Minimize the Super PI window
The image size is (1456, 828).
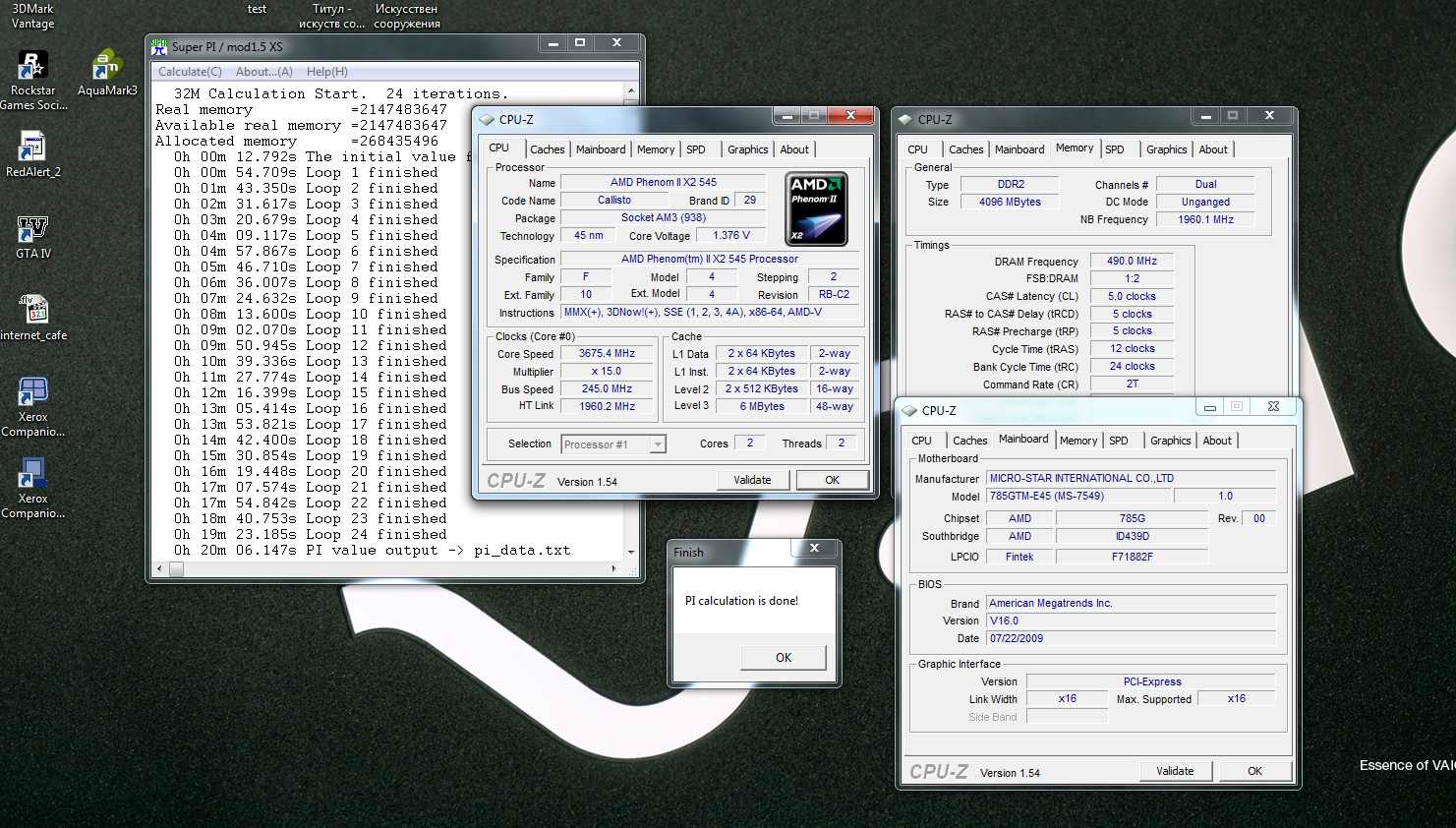[x=553, y=43]
